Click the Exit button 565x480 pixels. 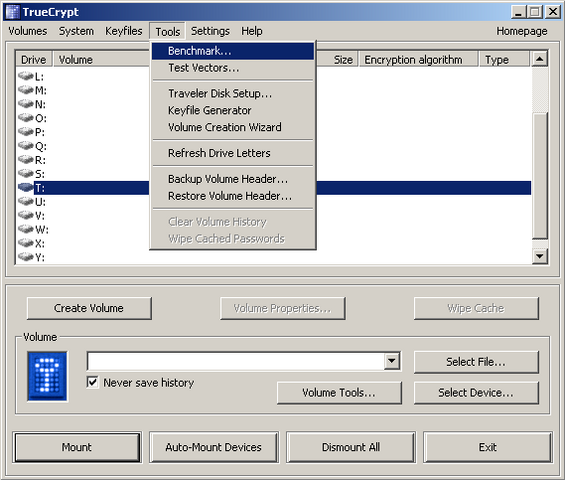pos(488,447)
